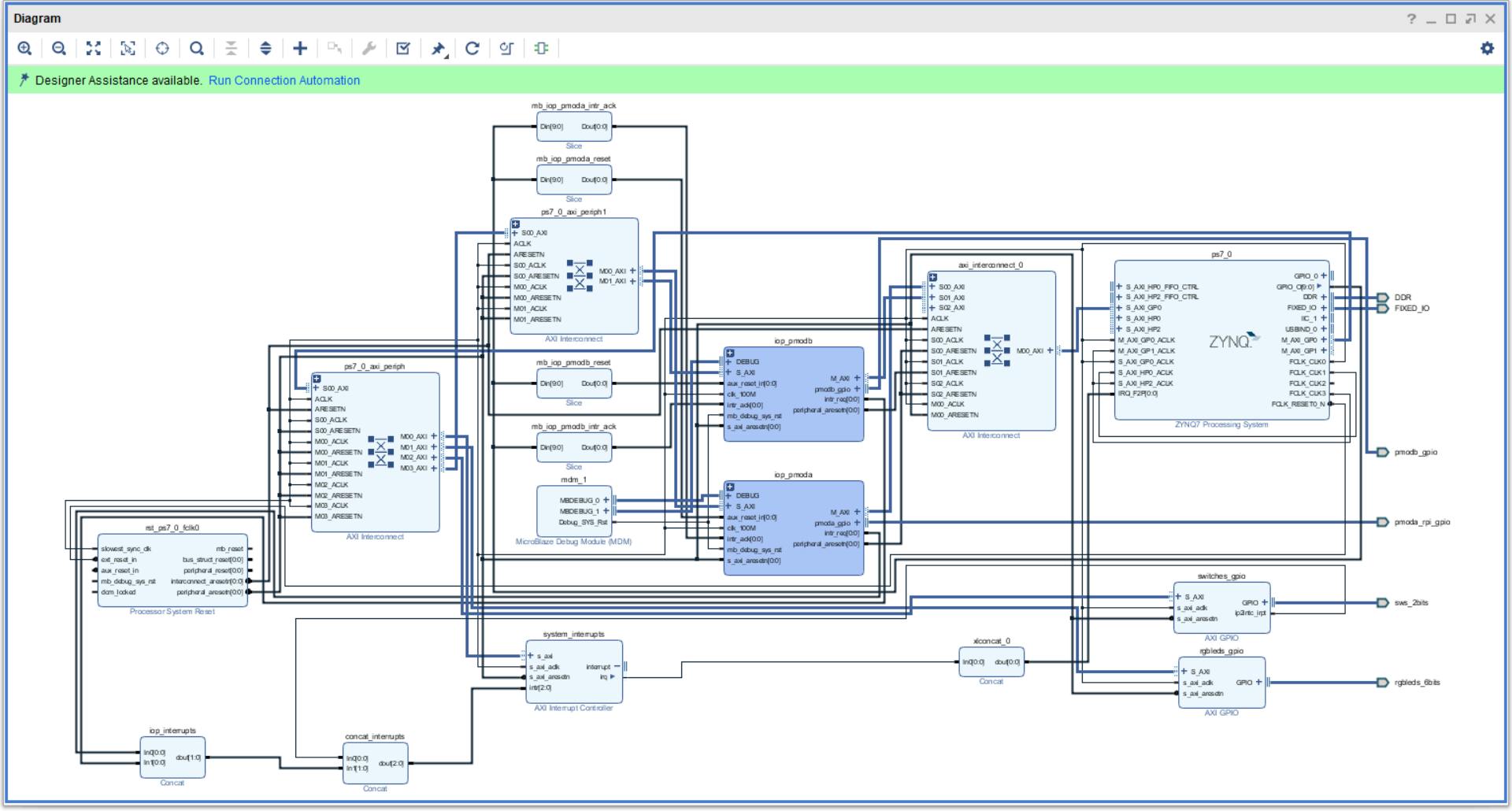Click the Diagram help question mark icon
1512x811 pixels.
point(1411,19)
